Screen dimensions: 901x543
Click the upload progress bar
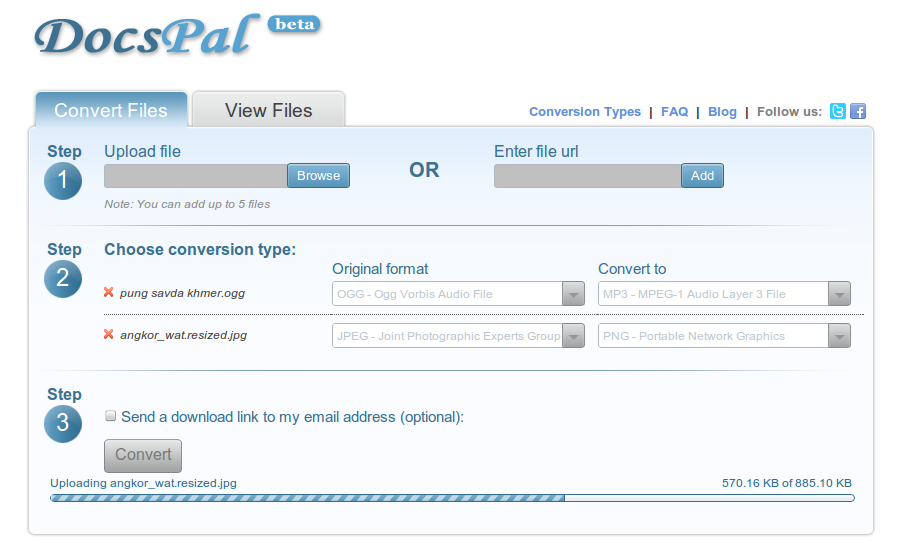452,497
